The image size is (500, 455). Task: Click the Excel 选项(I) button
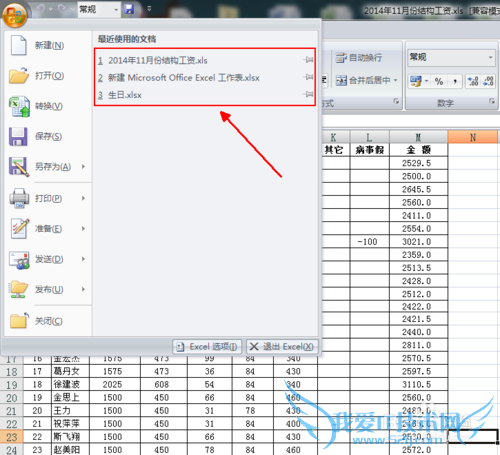207,347
